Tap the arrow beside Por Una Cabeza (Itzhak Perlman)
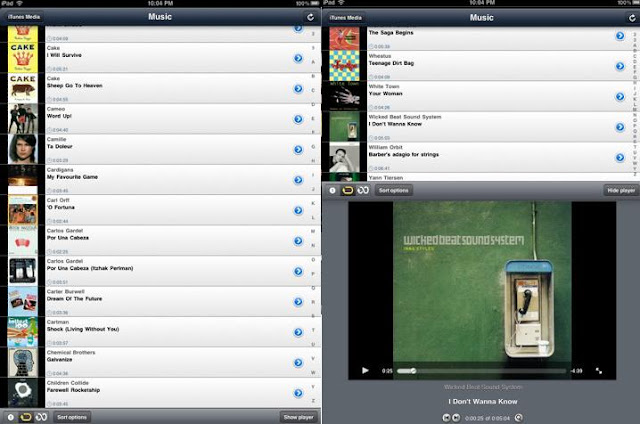 pyautogui.click(x=298, y=271)
